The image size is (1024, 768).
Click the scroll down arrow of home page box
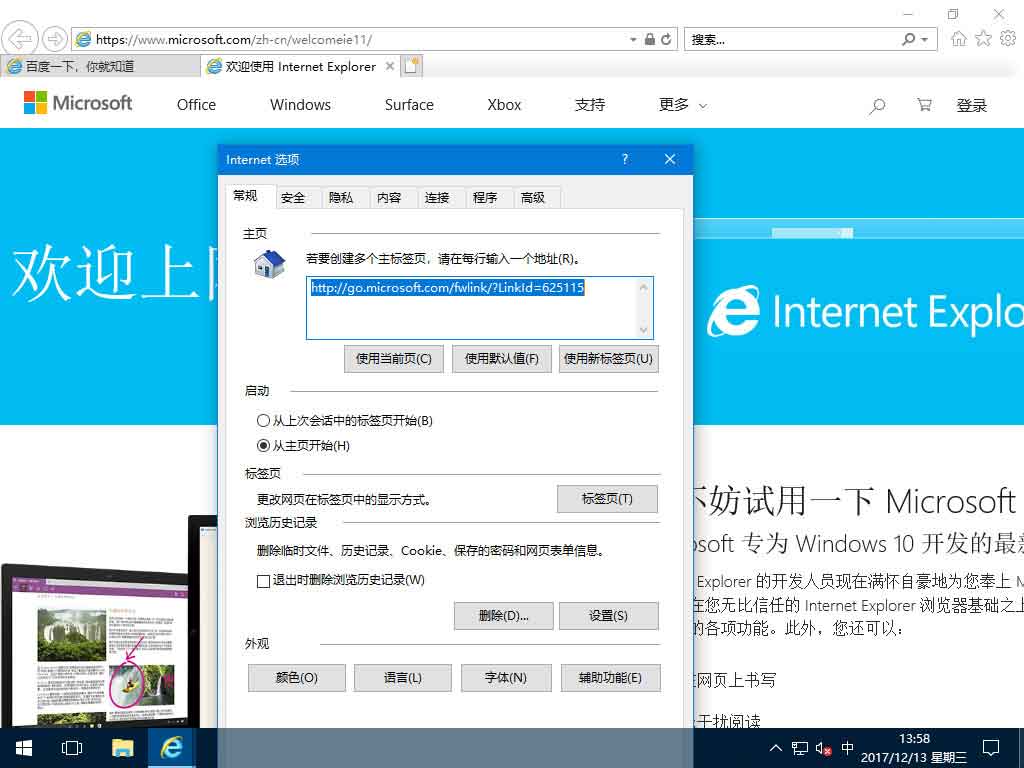[x=644, y=329]
